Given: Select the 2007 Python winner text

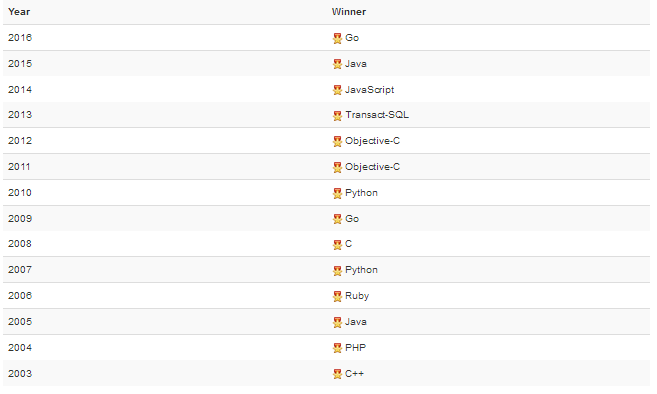Looking at the screenshot, I should pos(361,270).
